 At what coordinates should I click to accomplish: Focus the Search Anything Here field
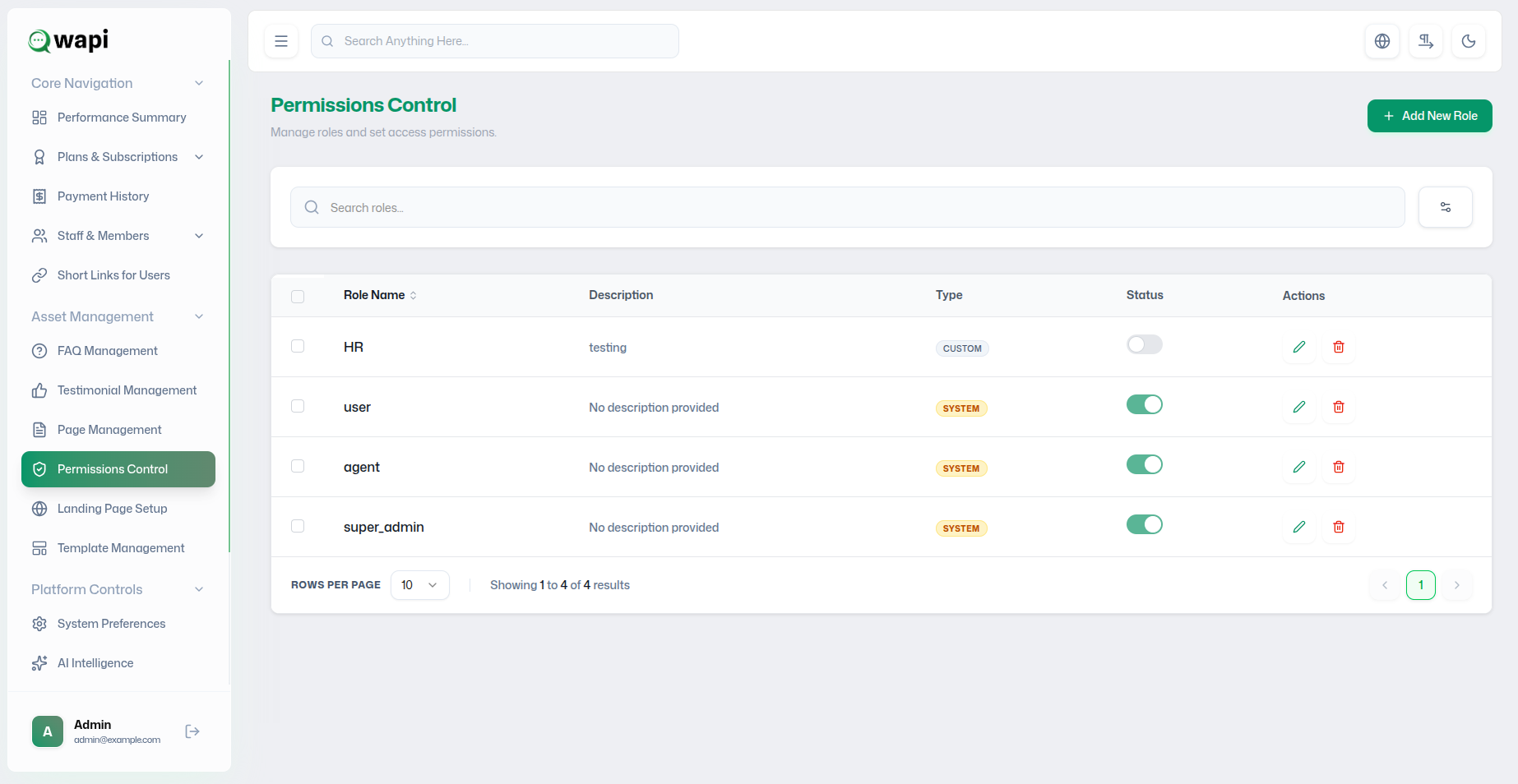coord(495,41)
